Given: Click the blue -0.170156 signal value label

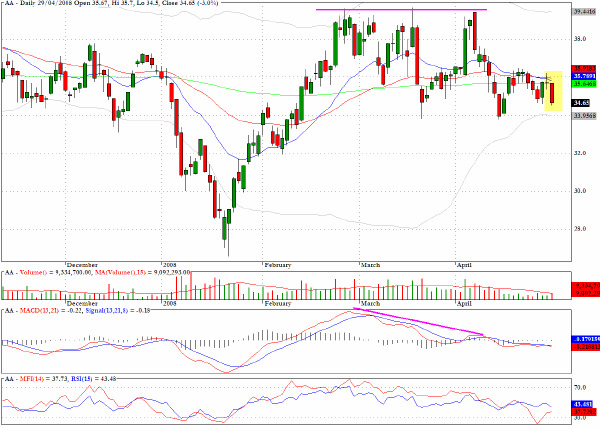Looking at the screenshot, I should pos(585,339).
